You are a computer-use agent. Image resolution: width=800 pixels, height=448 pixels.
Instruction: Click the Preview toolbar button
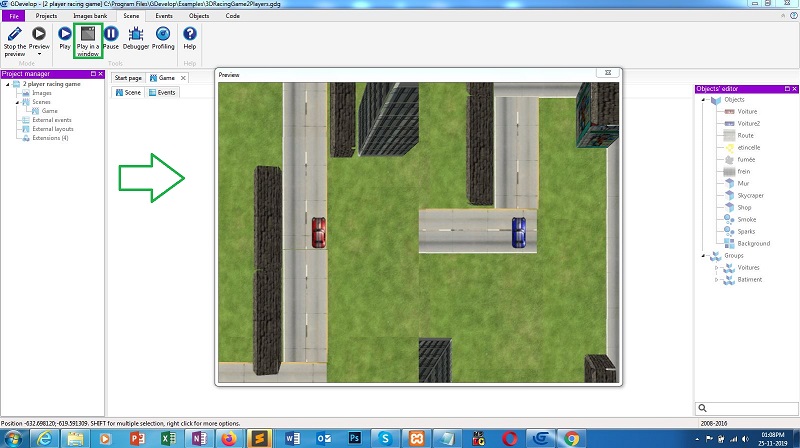39,38
